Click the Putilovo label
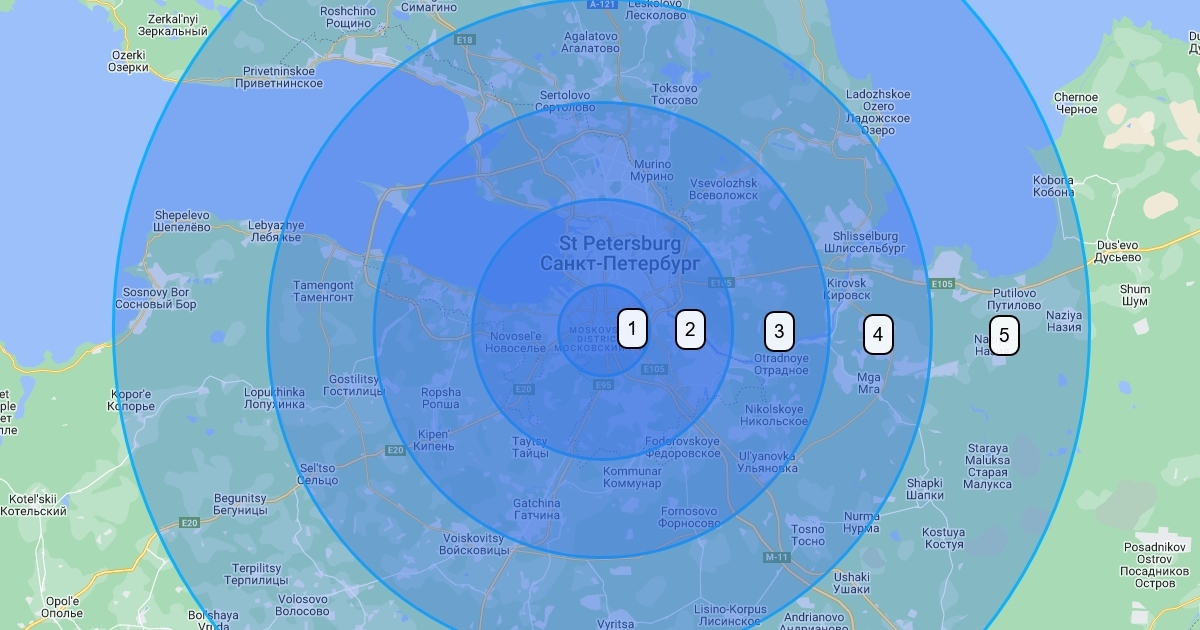Screen dimensions: 1200x630 pyautogui.click(x=1014, y=299)
